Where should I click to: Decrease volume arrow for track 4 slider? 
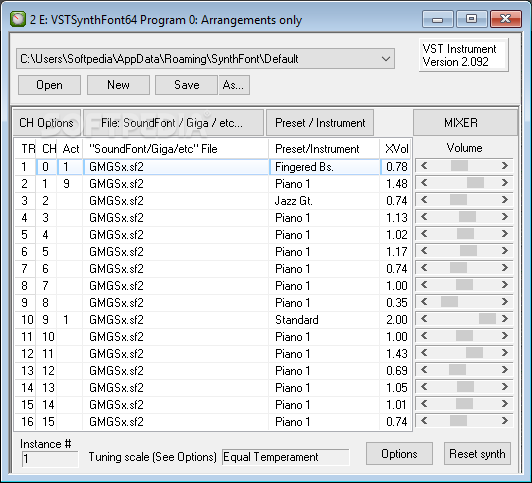(424, 216)
